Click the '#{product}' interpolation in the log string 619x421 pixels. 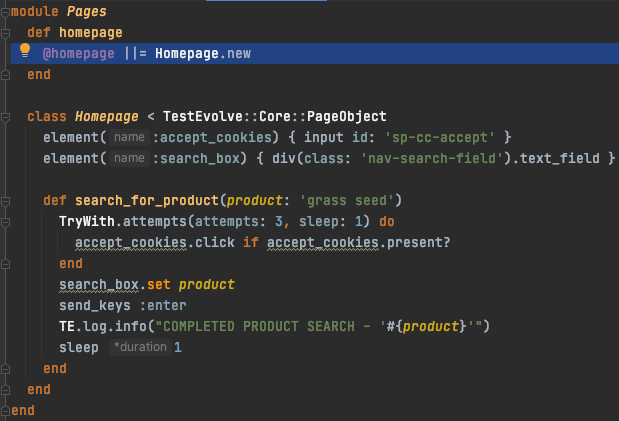point(426,327)
